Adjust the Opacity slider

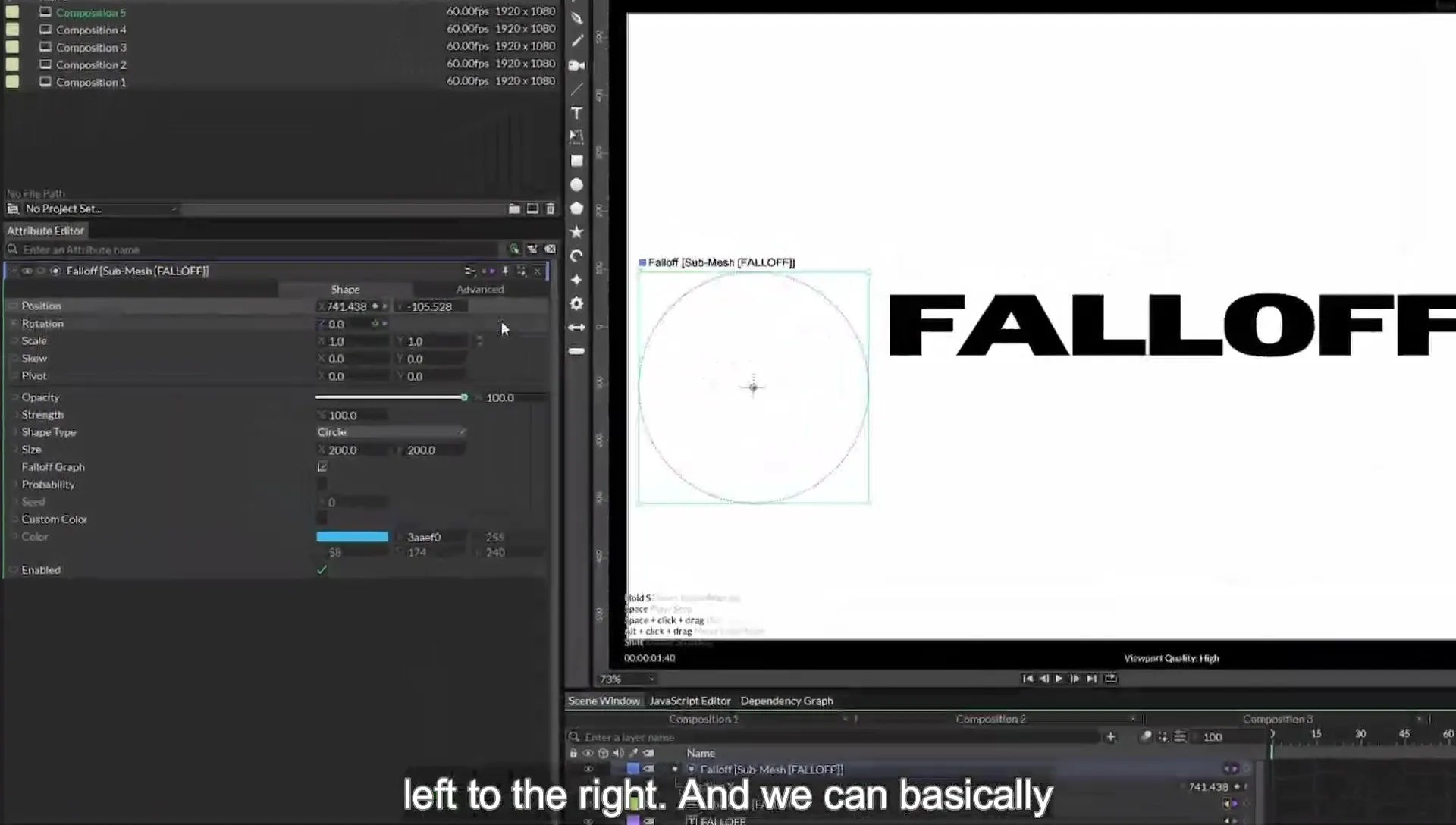(391, 397)
